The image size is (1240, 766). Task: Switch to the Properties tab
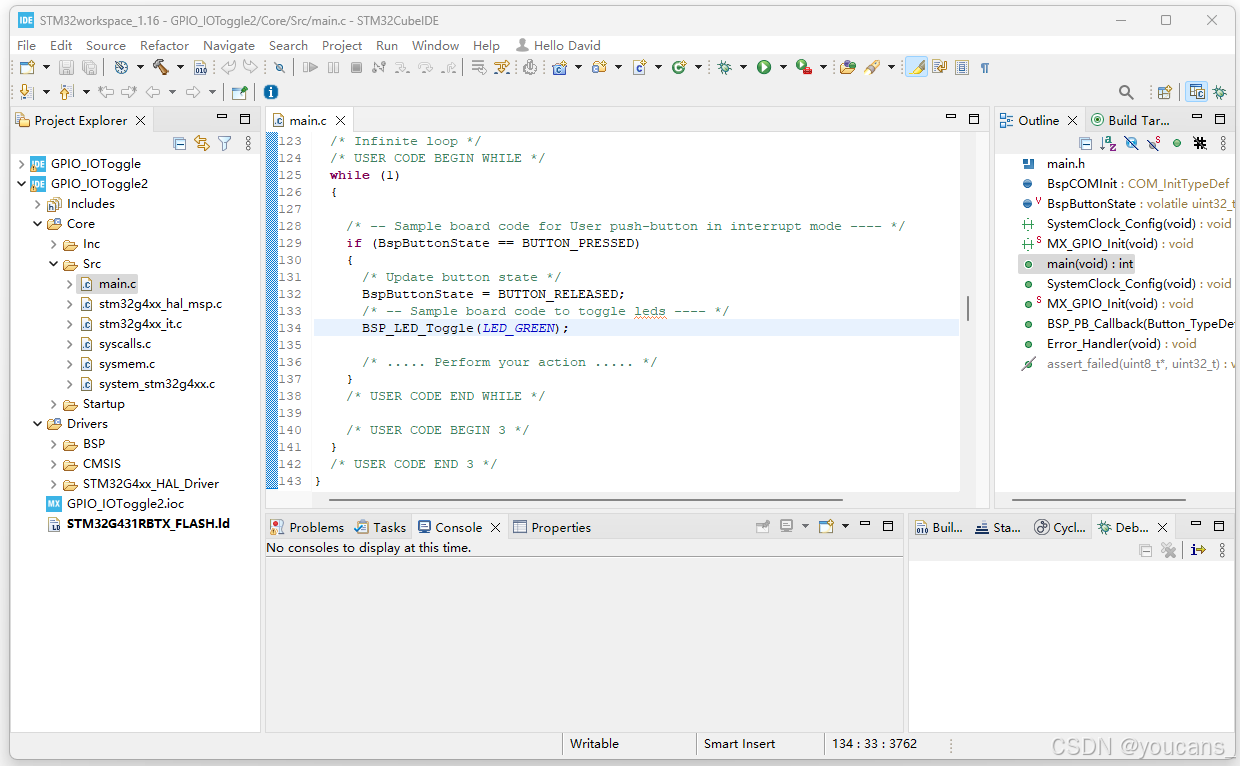pos(552,527)
